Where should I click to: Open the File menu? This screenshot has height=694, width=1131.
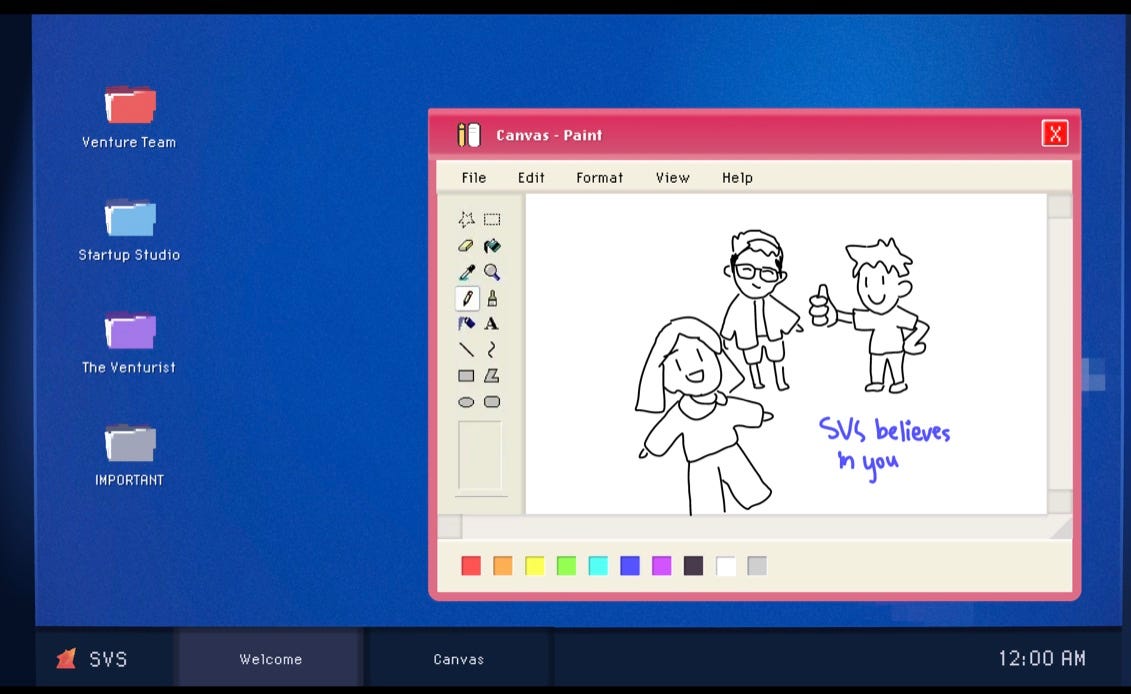coord(474,177)
